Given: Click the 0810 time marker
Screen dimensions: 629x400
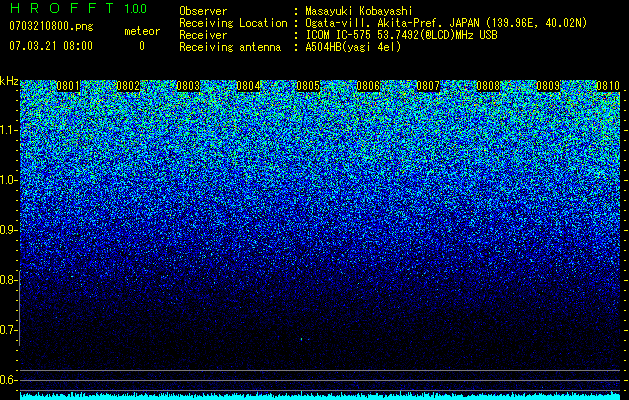Looking at the screenshot, I should click(x=608, y=86).
